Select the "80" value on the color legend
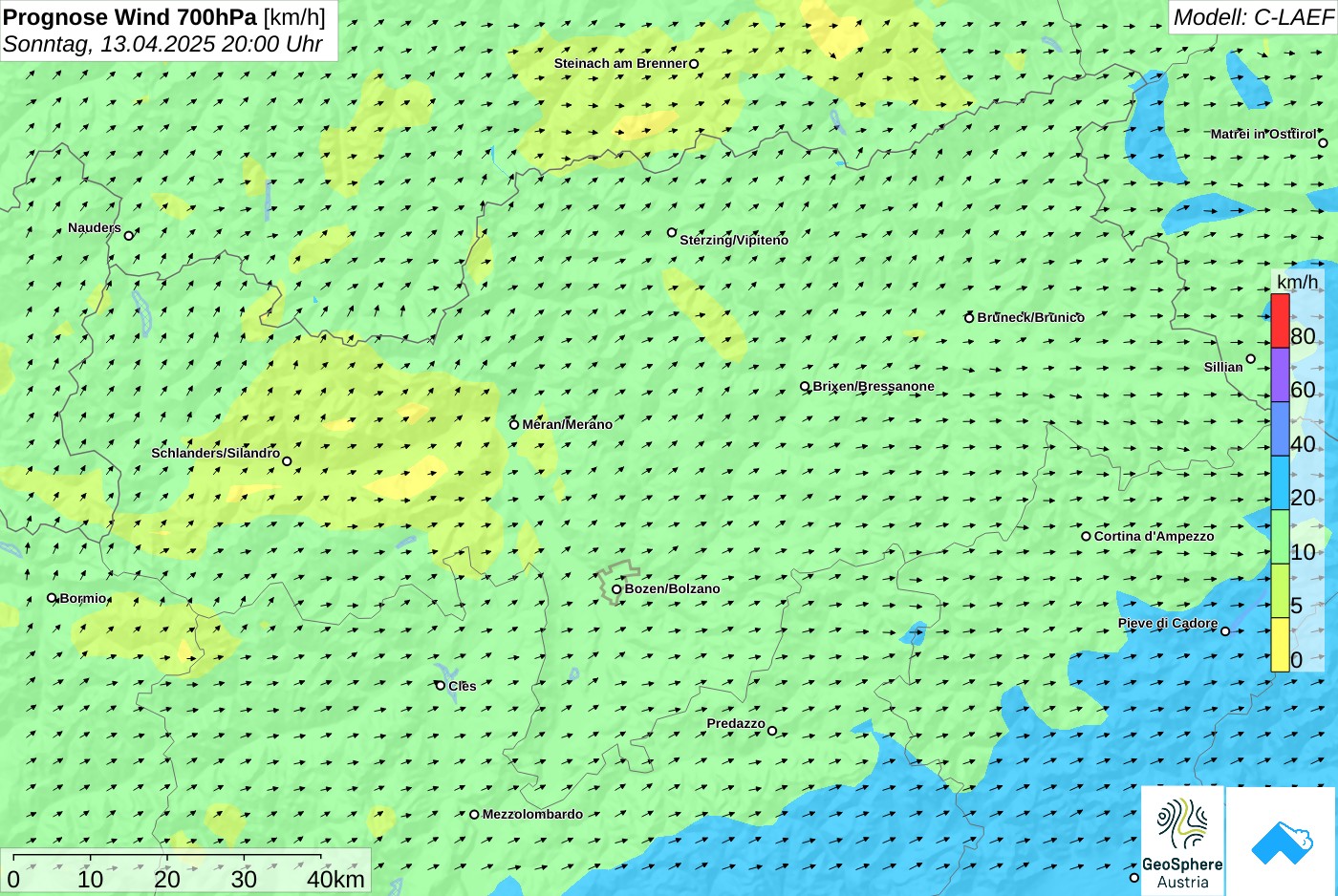This screenshot has width=1338, height=896. (x=1303, y=336)
